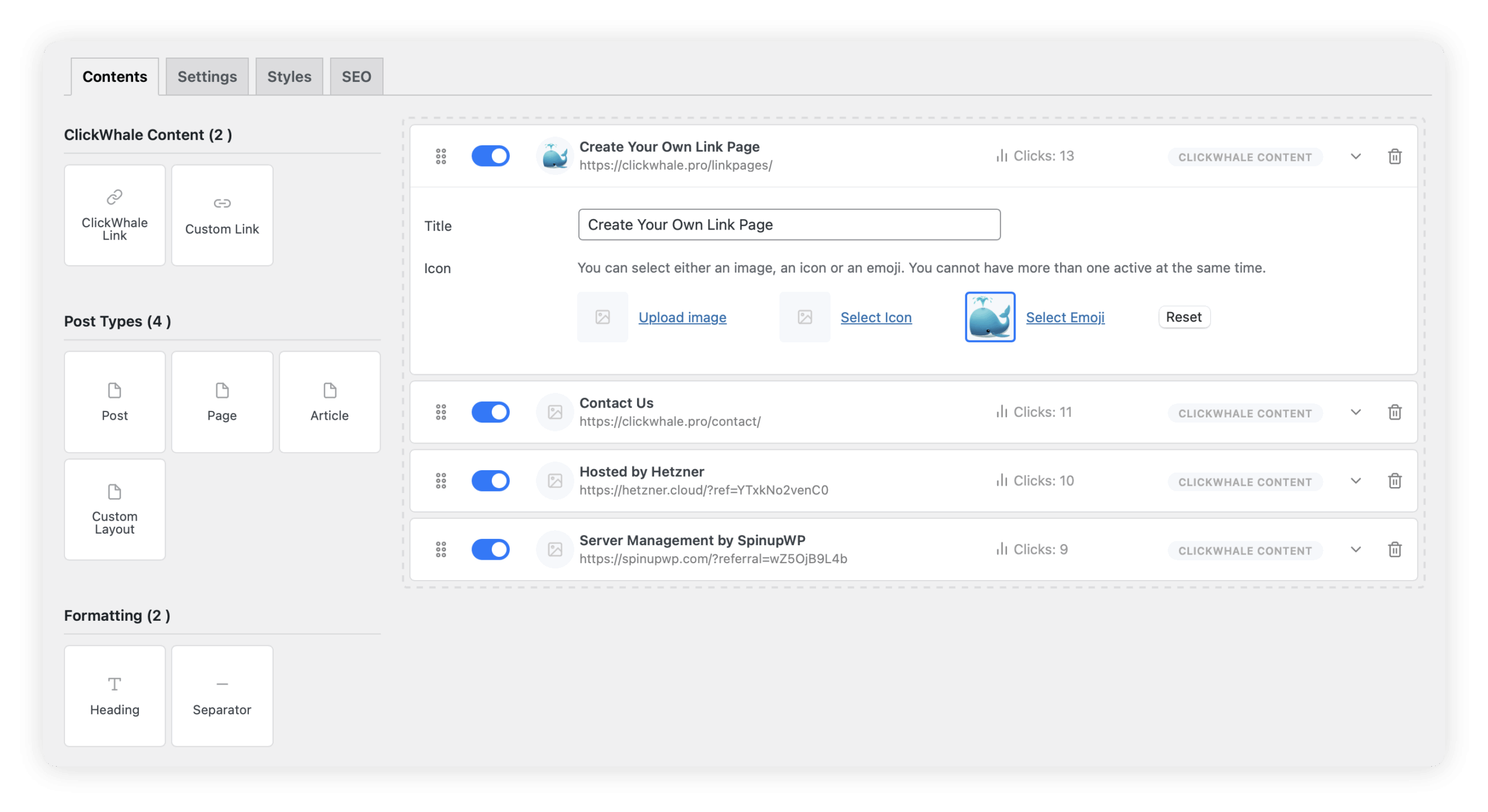Image resolution: width=1488 pixels, height=812 pixels.
Task: Click https://hetzner.cloud/?ref=YTxkNo2venC0 URL text
Action: click(703, 490)
